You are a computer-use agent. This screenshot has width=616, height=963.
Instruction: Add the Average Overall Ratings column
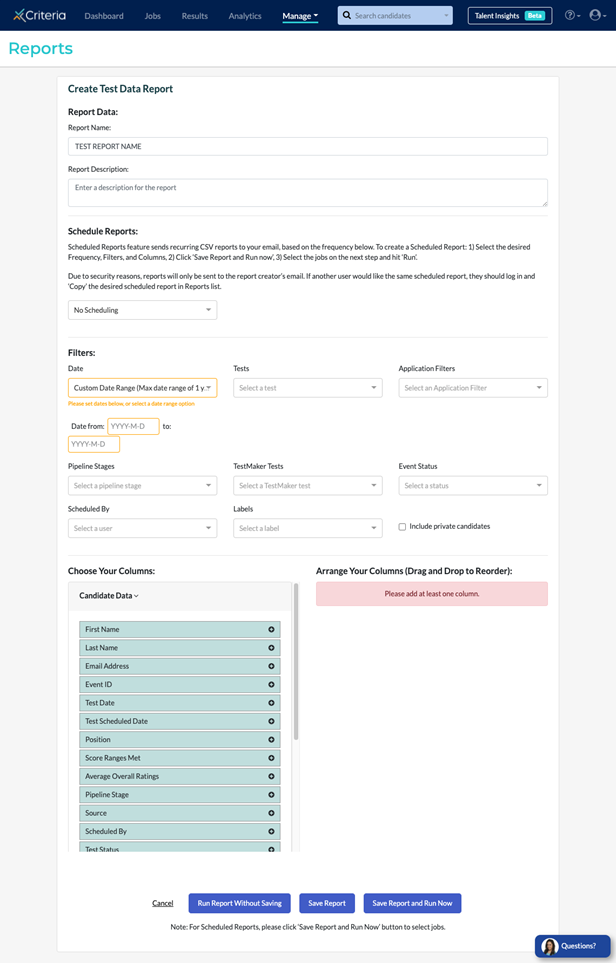click(x=271, y=777)
